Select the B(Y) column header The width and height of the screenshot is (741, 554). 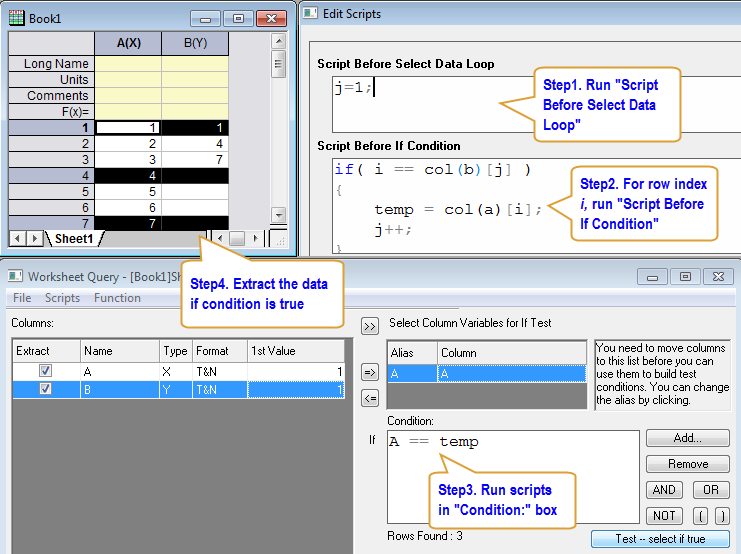[x=195, y=43]
